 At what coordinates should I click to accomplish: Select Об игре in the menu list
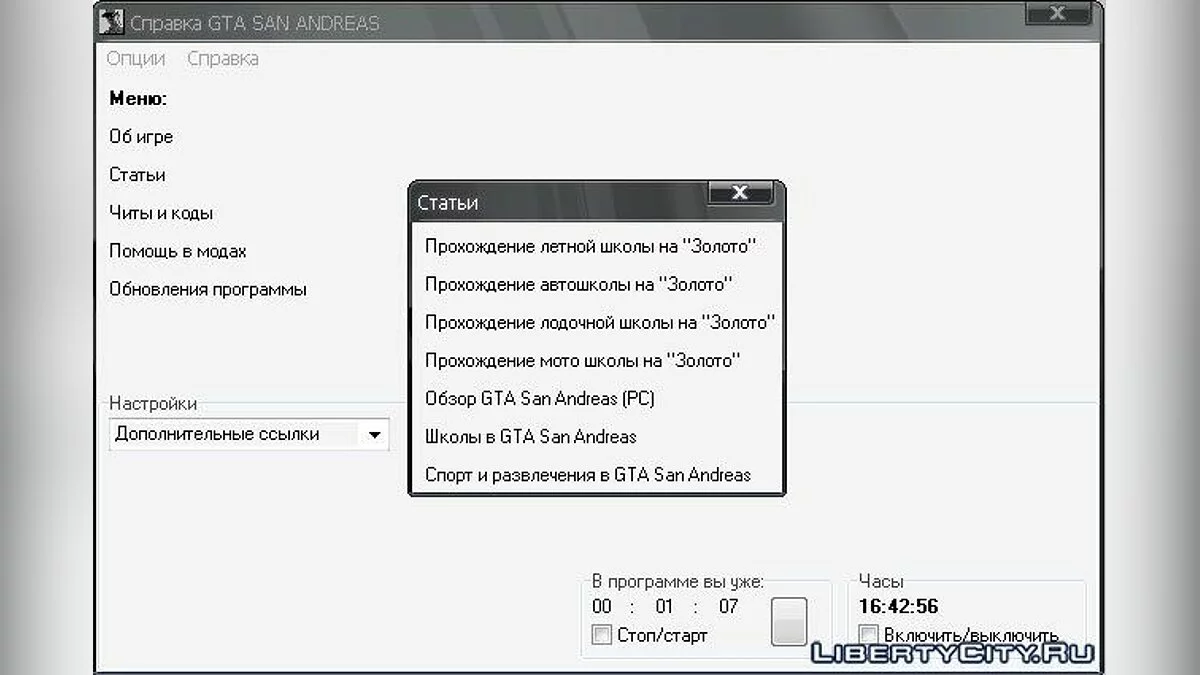point(141,137)
